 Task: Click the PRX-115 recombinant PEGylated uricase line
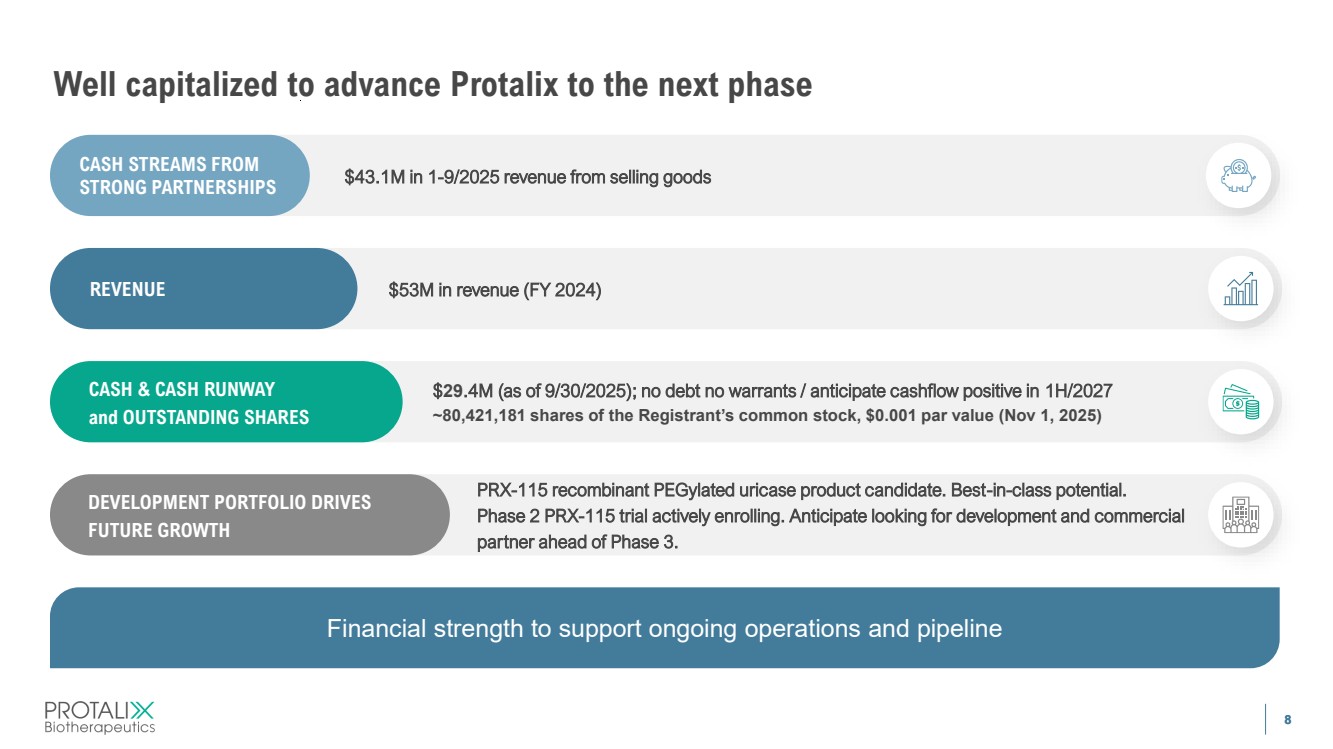[x=802, y=491]
